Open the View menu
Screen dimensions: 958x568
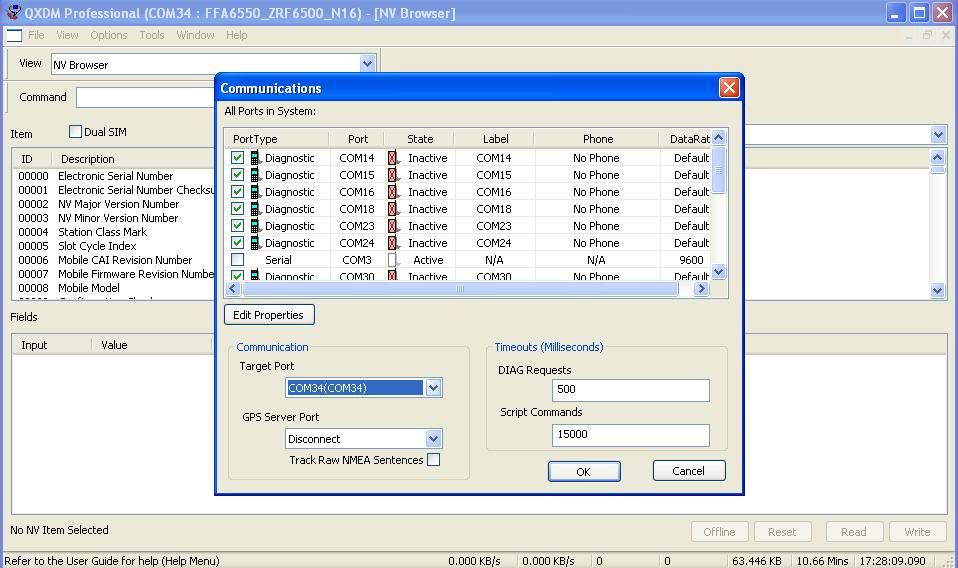(x=67, y=35)
